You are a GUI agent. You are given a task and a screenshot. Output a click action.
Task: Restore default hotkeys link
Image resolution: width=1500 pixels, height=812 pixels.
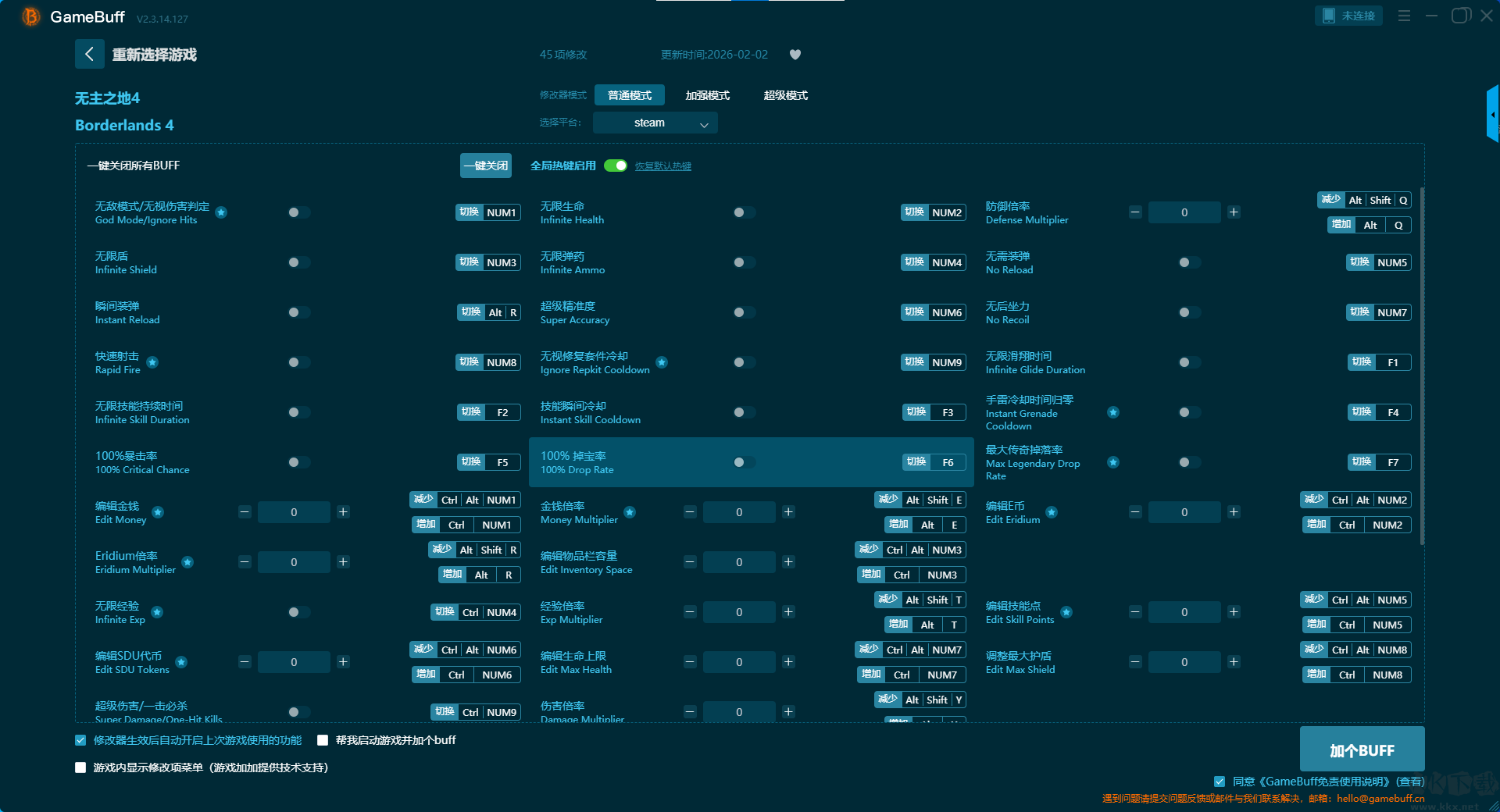[663, 166]
